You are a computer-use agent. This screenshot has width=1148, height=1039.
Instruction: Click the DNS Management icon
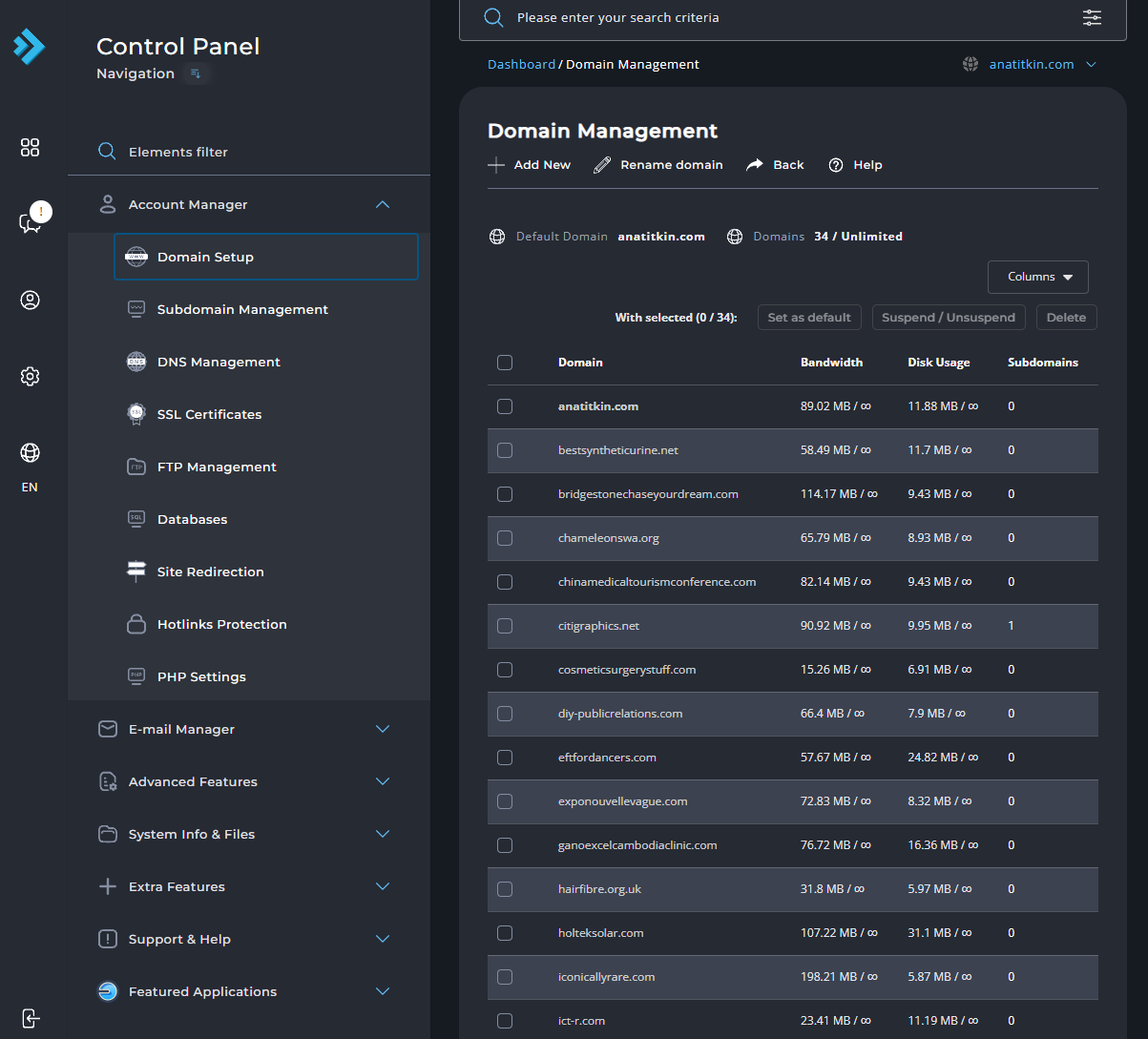[x=136, y=362]
